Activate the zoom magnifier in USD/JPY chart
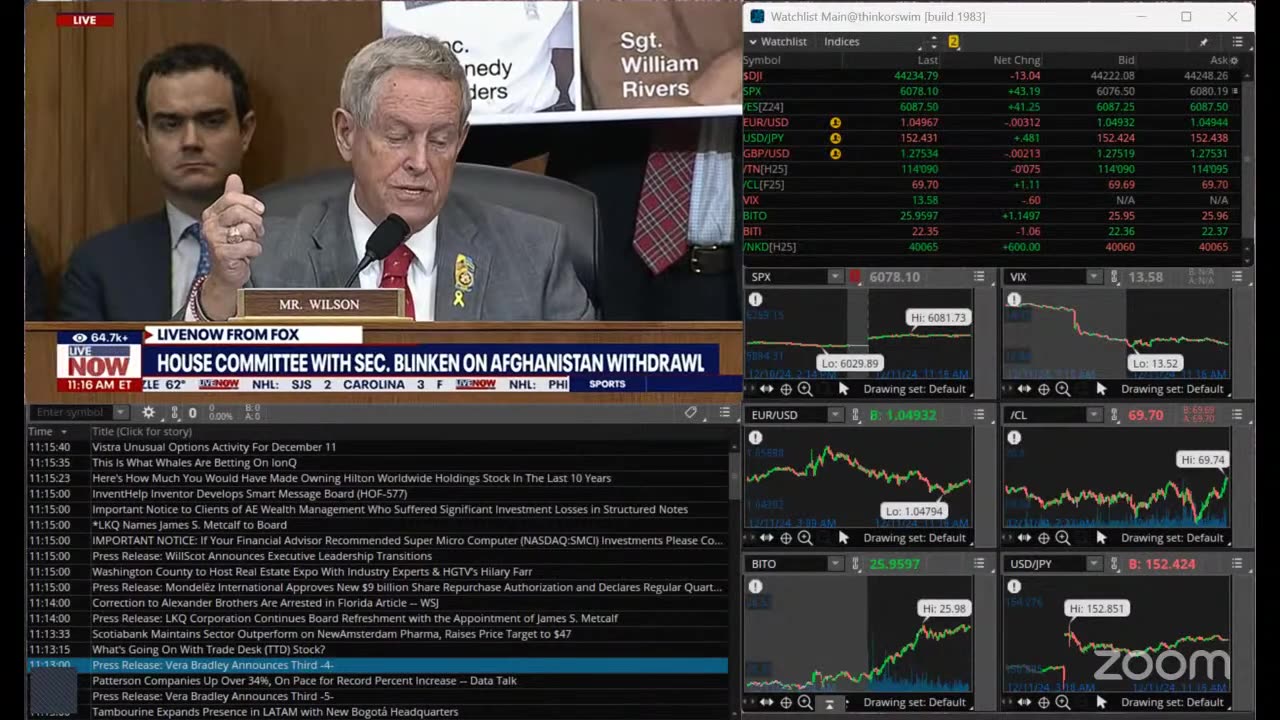The height and width of the screenshot is (720, 1280). 1063,702
